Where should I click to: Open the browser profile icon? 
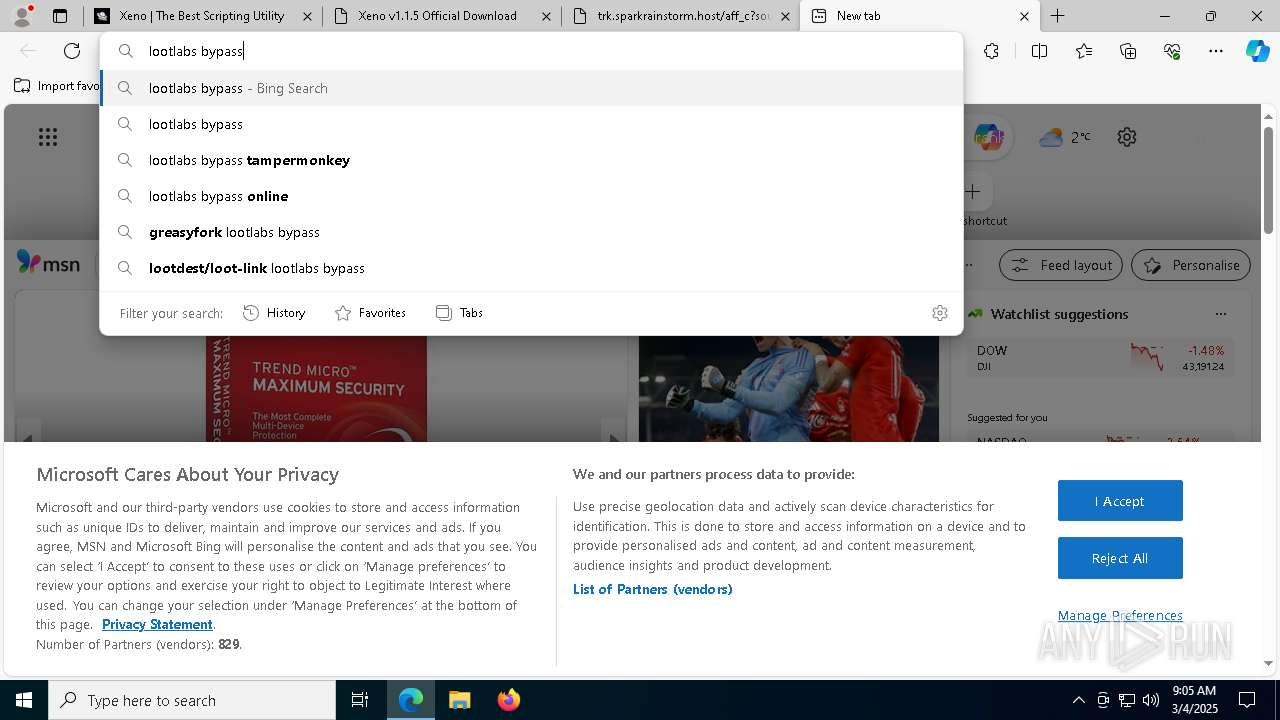pyautogui.click(x=22, y=16)
